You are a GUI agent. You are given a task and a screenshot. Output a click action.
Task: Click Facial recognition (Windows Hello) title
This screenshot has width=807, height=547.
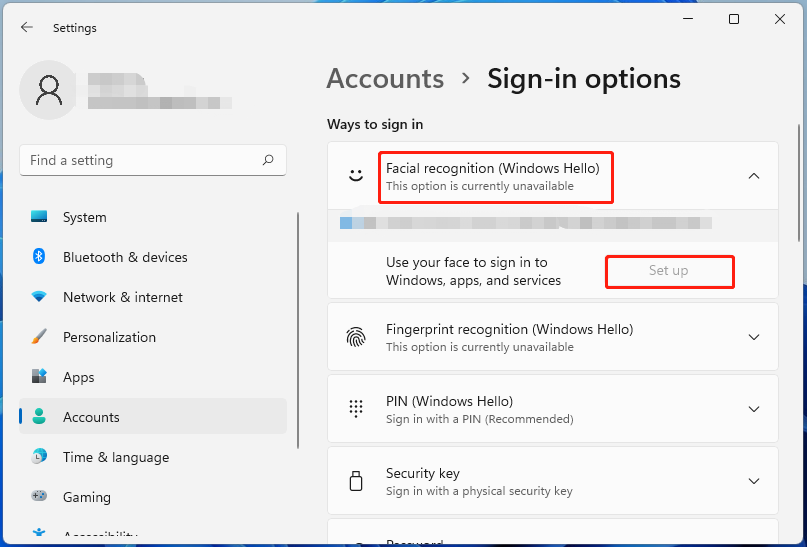pos(493,168)
